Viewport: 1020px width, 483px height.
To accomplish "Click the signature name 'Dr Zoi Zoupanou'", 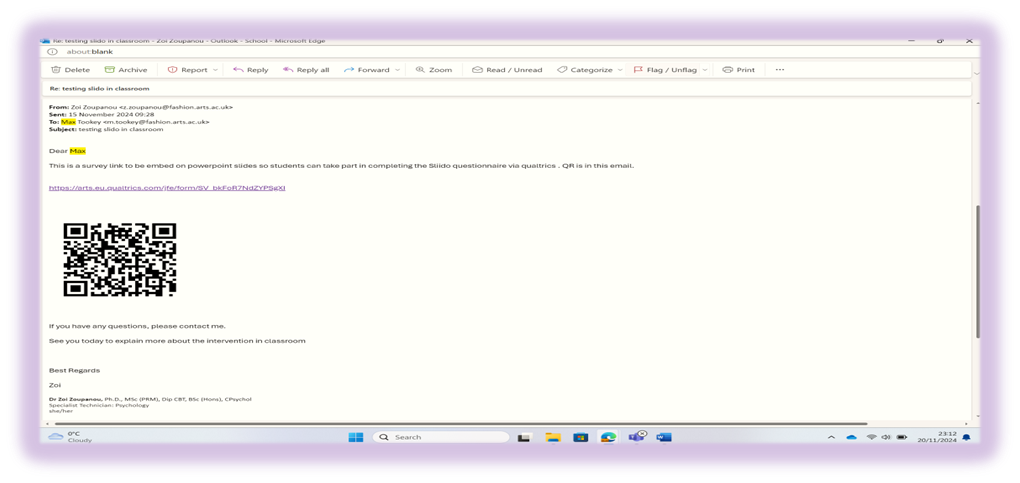I will (75, 399).
